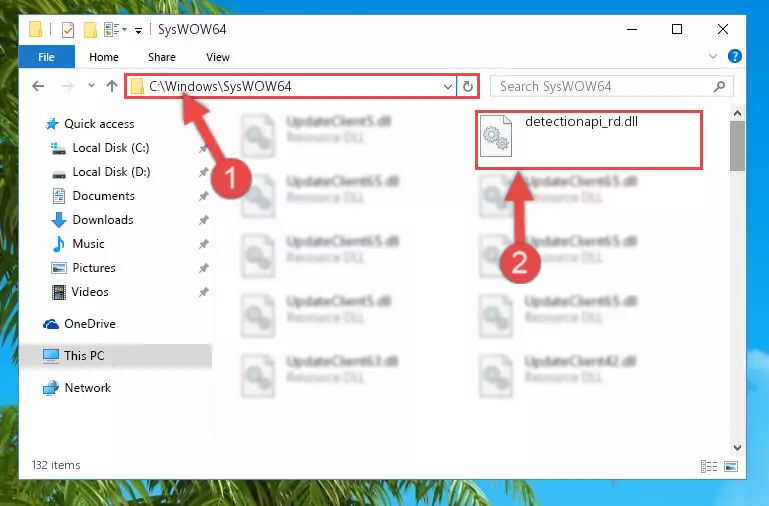
Task: Switch to Details view in the status bar
Action: pyautogui.click(x=709, y=466)
